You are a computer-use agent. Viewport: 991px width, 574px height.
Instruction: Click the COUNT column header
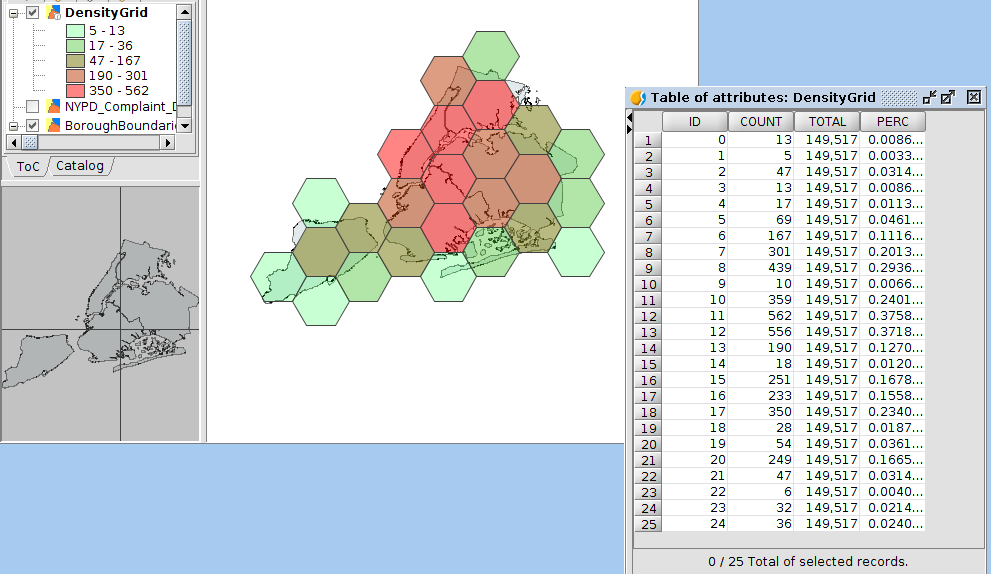tap(761, 121)
